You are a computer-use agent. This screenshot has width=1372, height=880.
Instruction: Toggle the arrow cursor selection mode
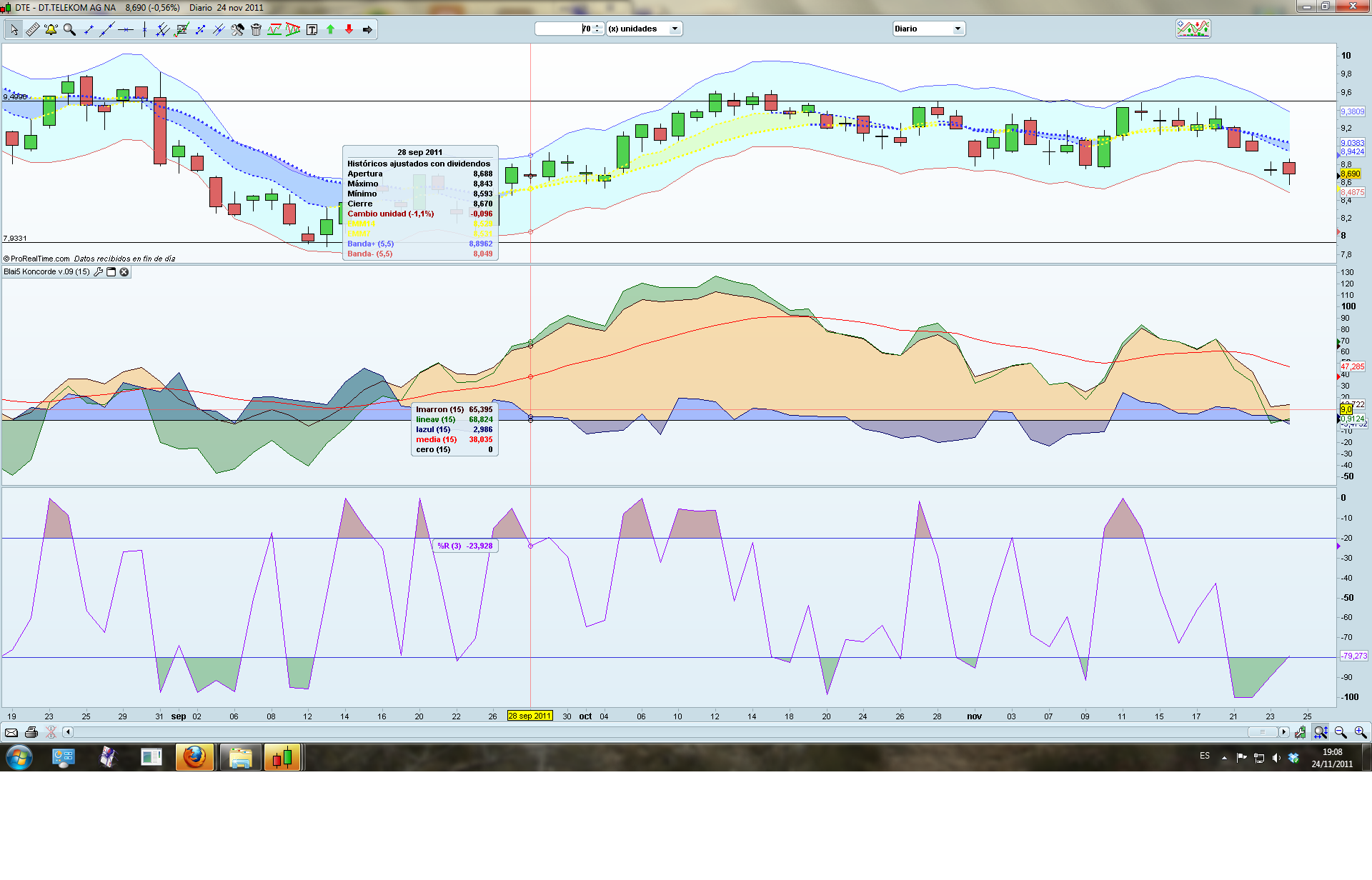14,29
